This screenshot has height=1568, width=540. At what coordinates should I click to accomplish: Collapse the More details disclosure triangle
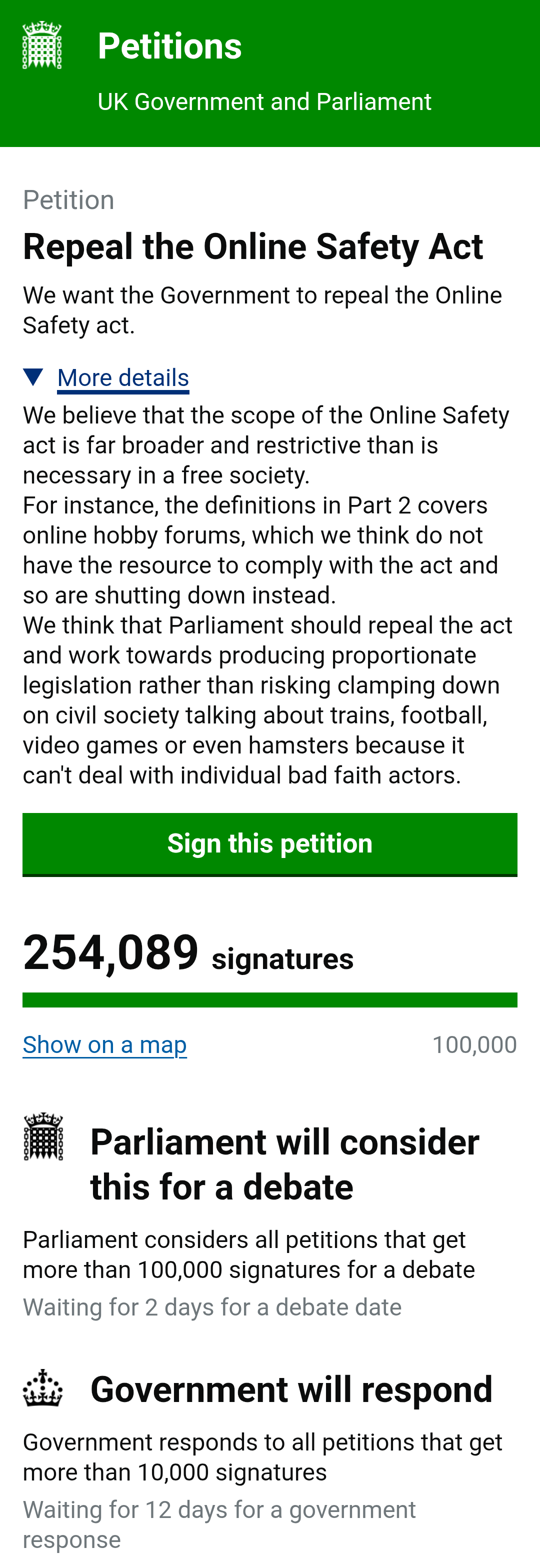coord(33,377)
